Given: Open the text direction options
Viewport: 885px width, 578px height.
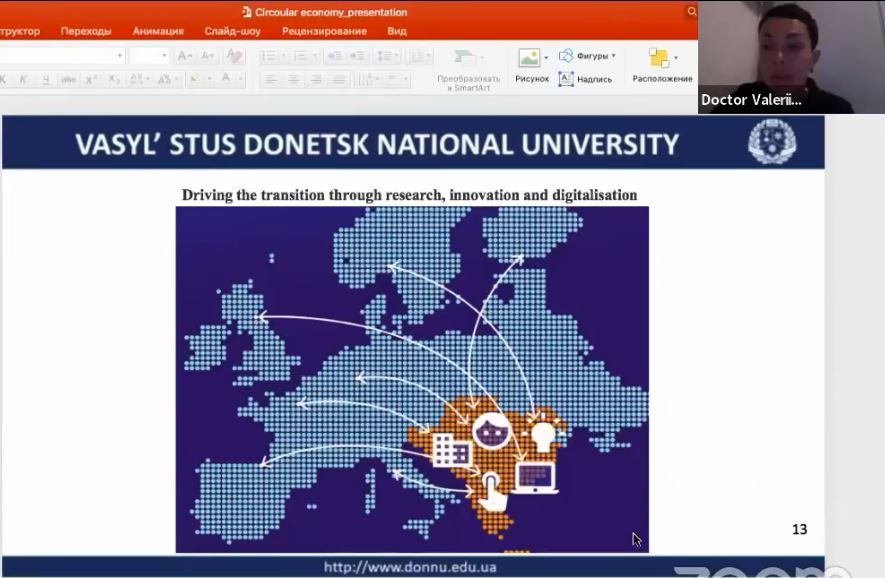Looking at the screenshot, I should (368, 79).
